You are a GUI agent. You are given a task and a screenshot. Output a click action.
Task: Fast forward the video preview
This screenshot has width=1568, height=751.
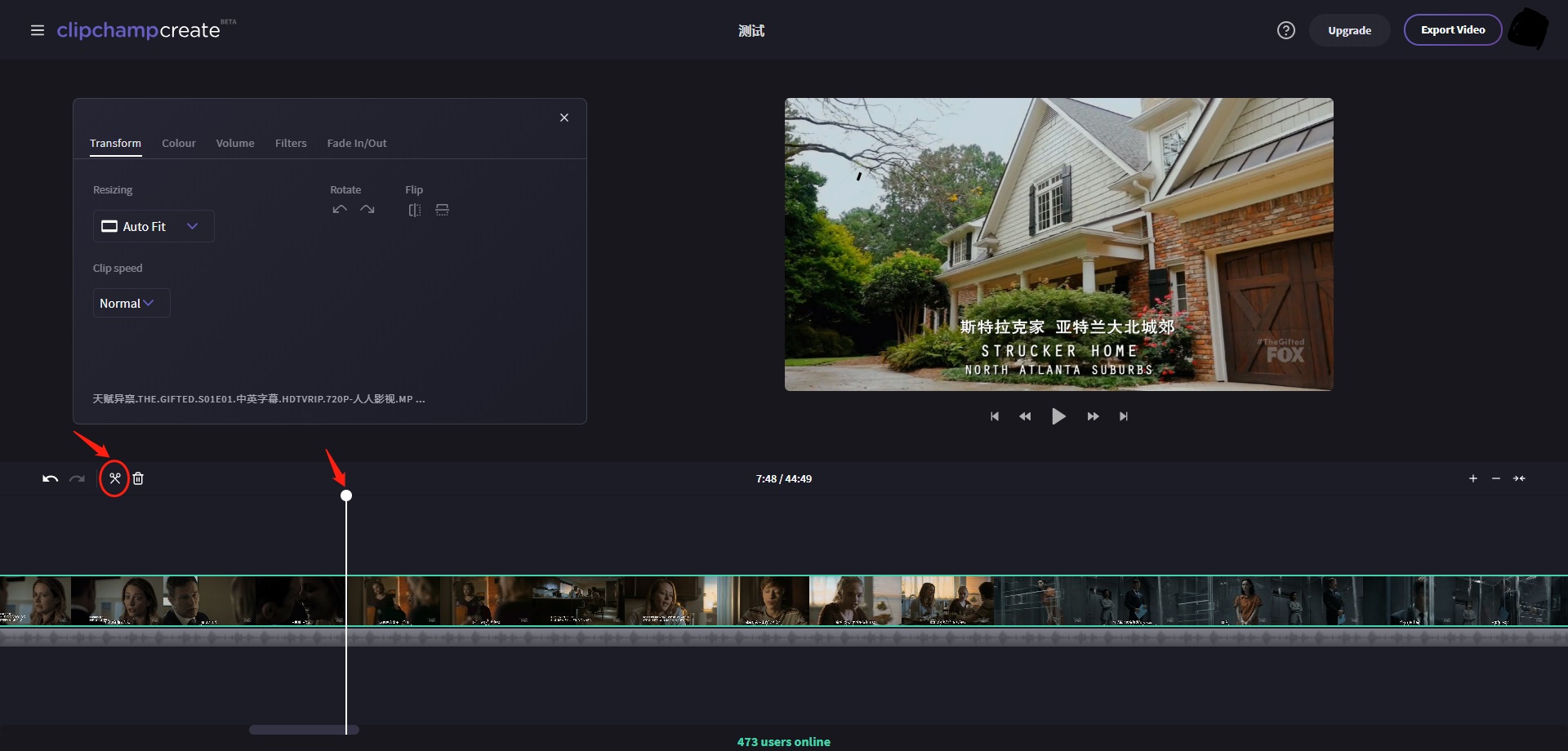pos(1093,416)
